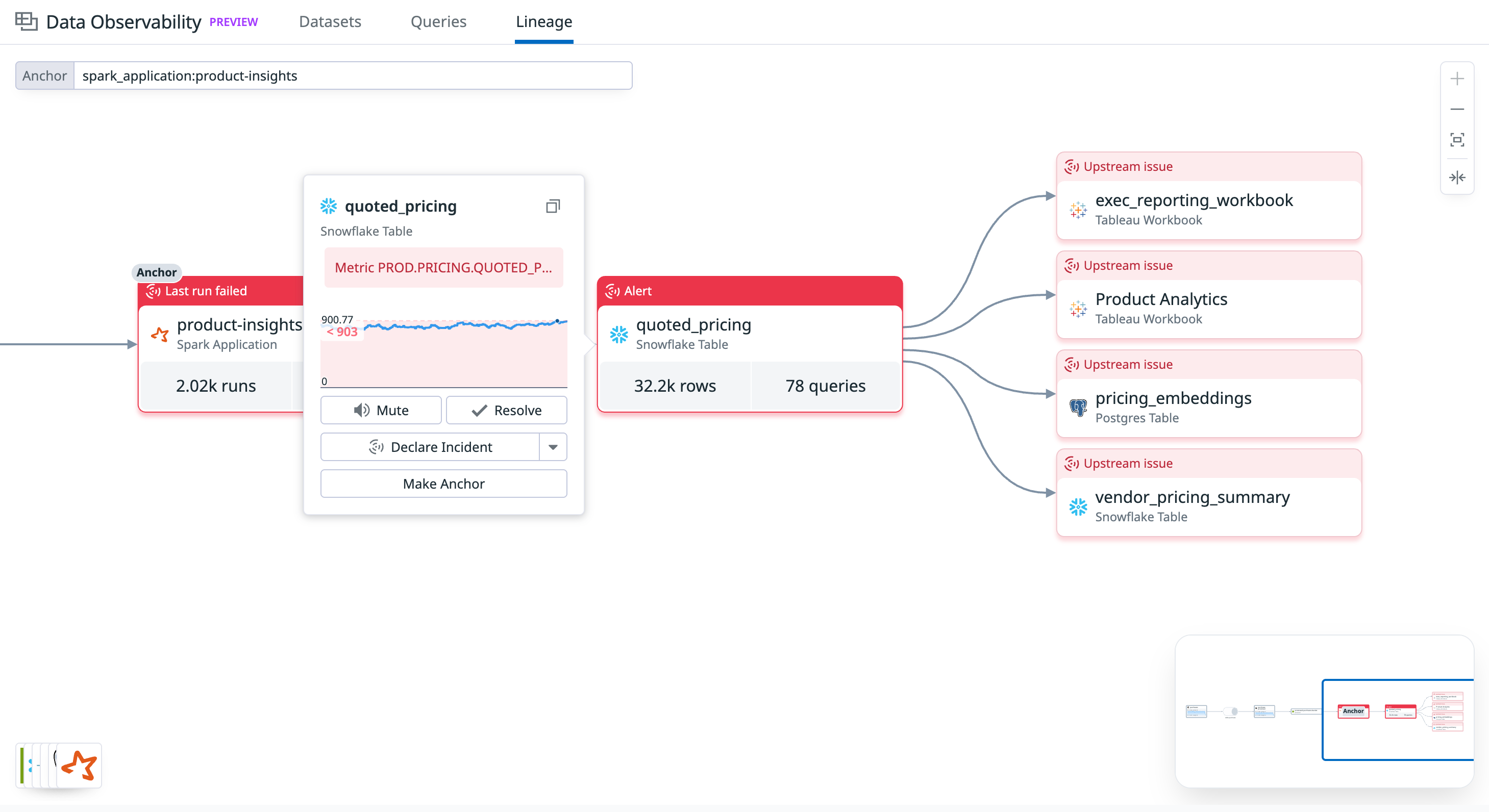Click the collapse lineage icon

1457,177
